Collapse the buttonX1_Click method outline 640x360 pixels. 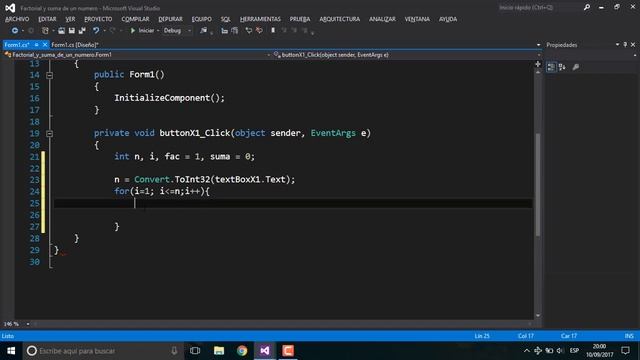pos(49,133)
